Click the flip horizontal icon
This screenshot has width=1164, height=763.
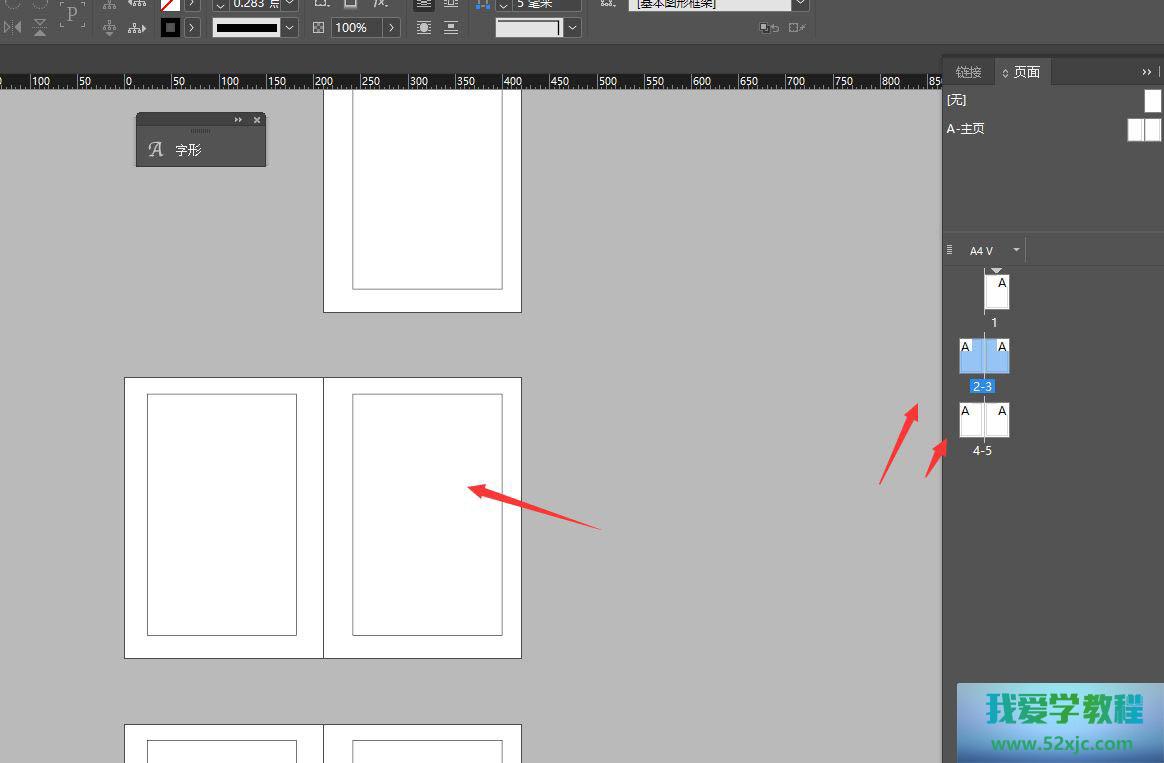(12, 28)
